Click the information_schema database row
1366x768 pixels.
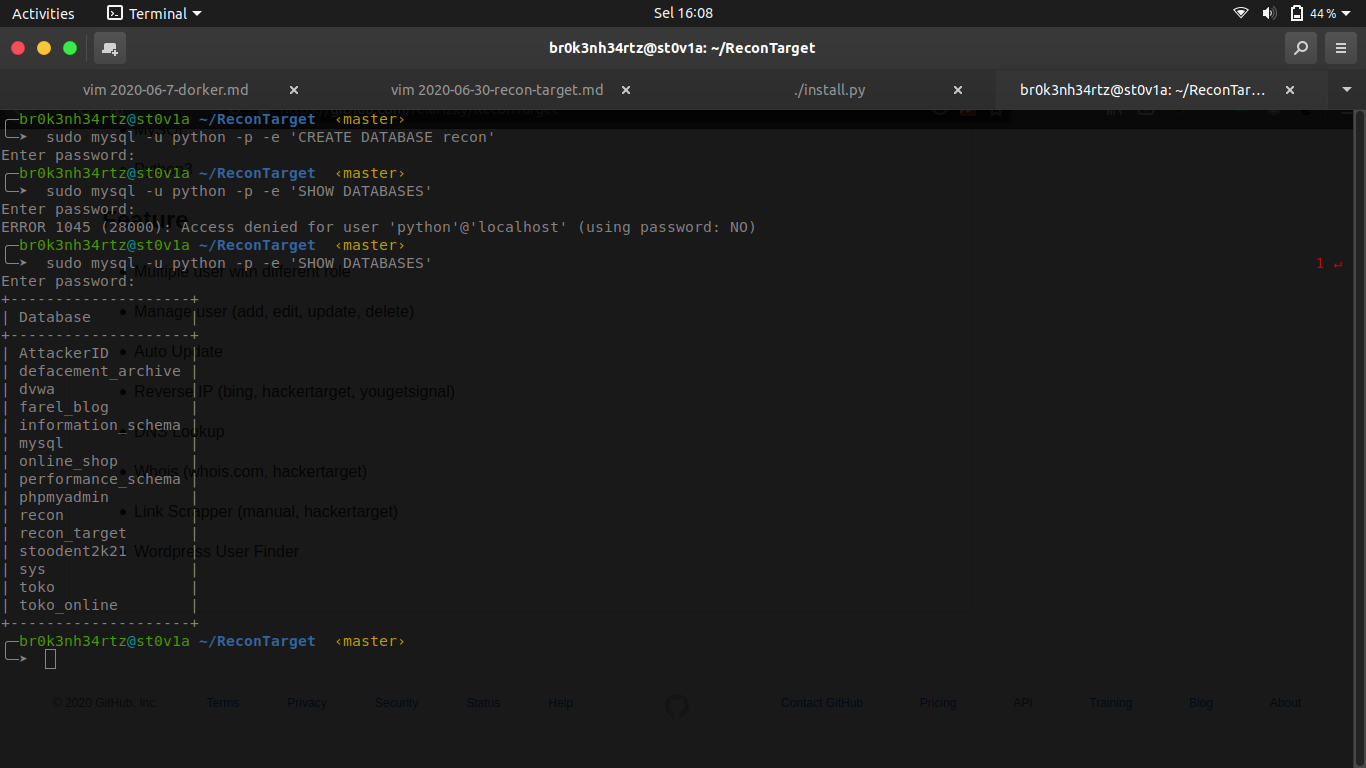coord(99,425)
